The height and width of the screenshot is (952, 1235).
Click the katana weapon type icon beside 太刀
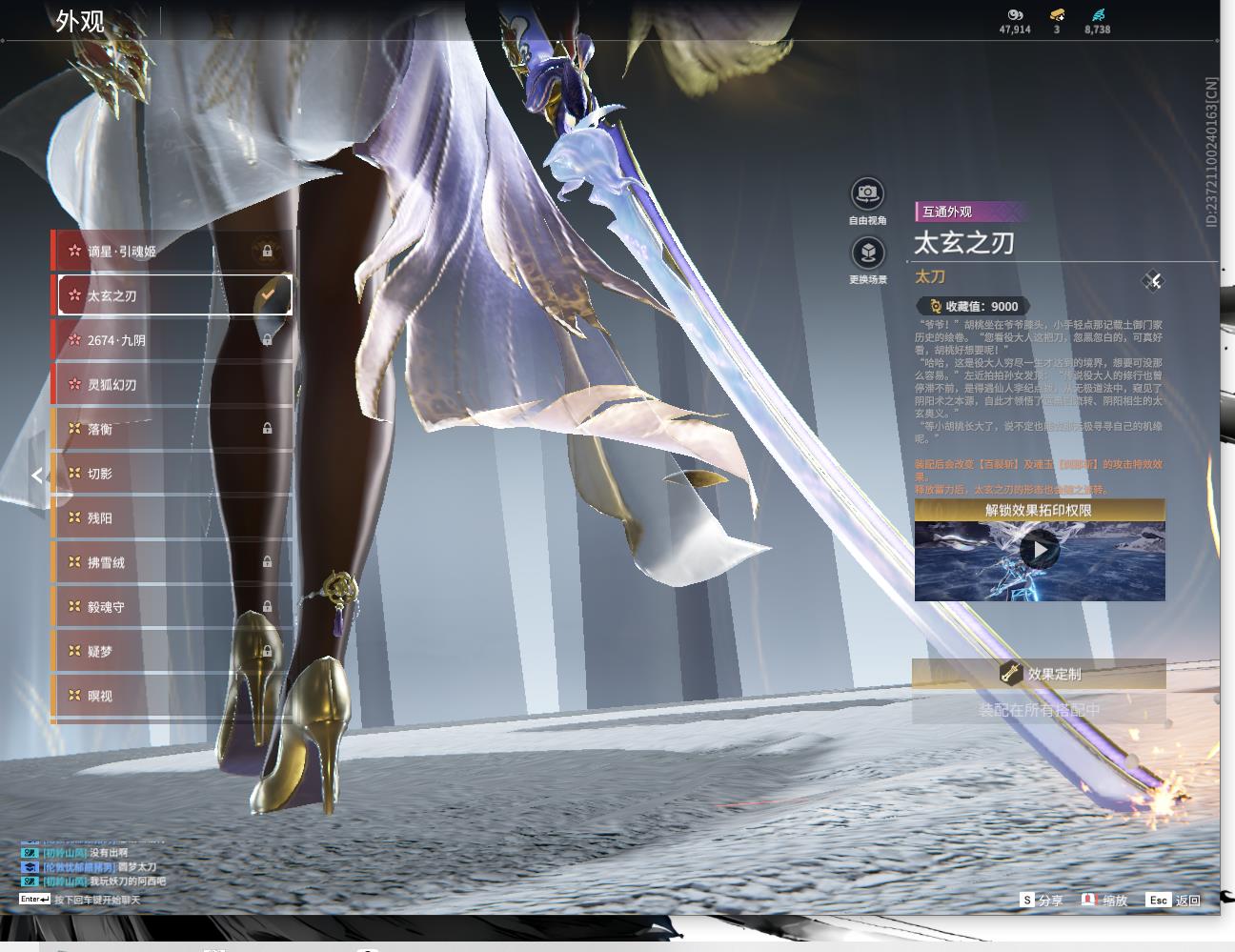1153,280
